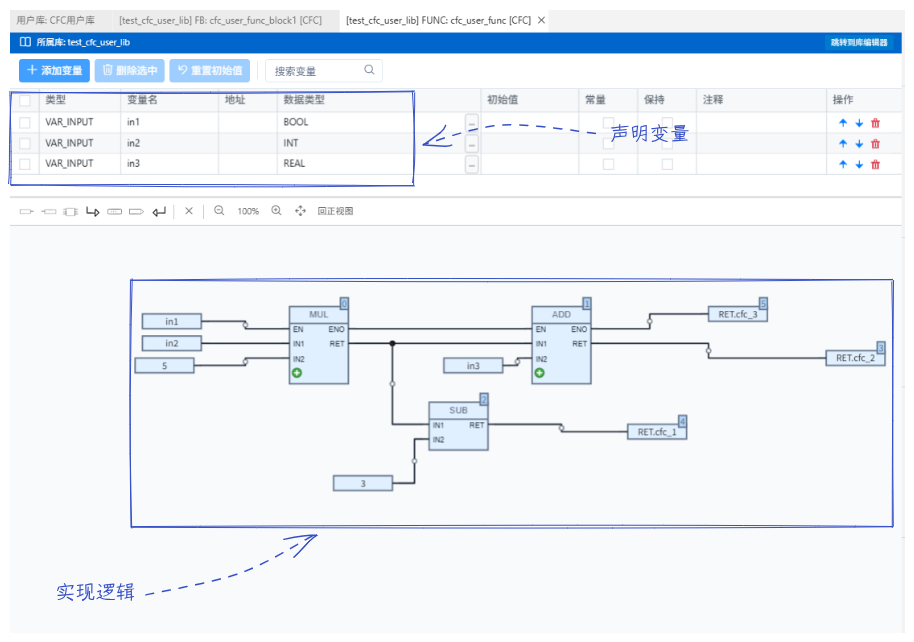Open data type picker for in1 row

point(472,123)
